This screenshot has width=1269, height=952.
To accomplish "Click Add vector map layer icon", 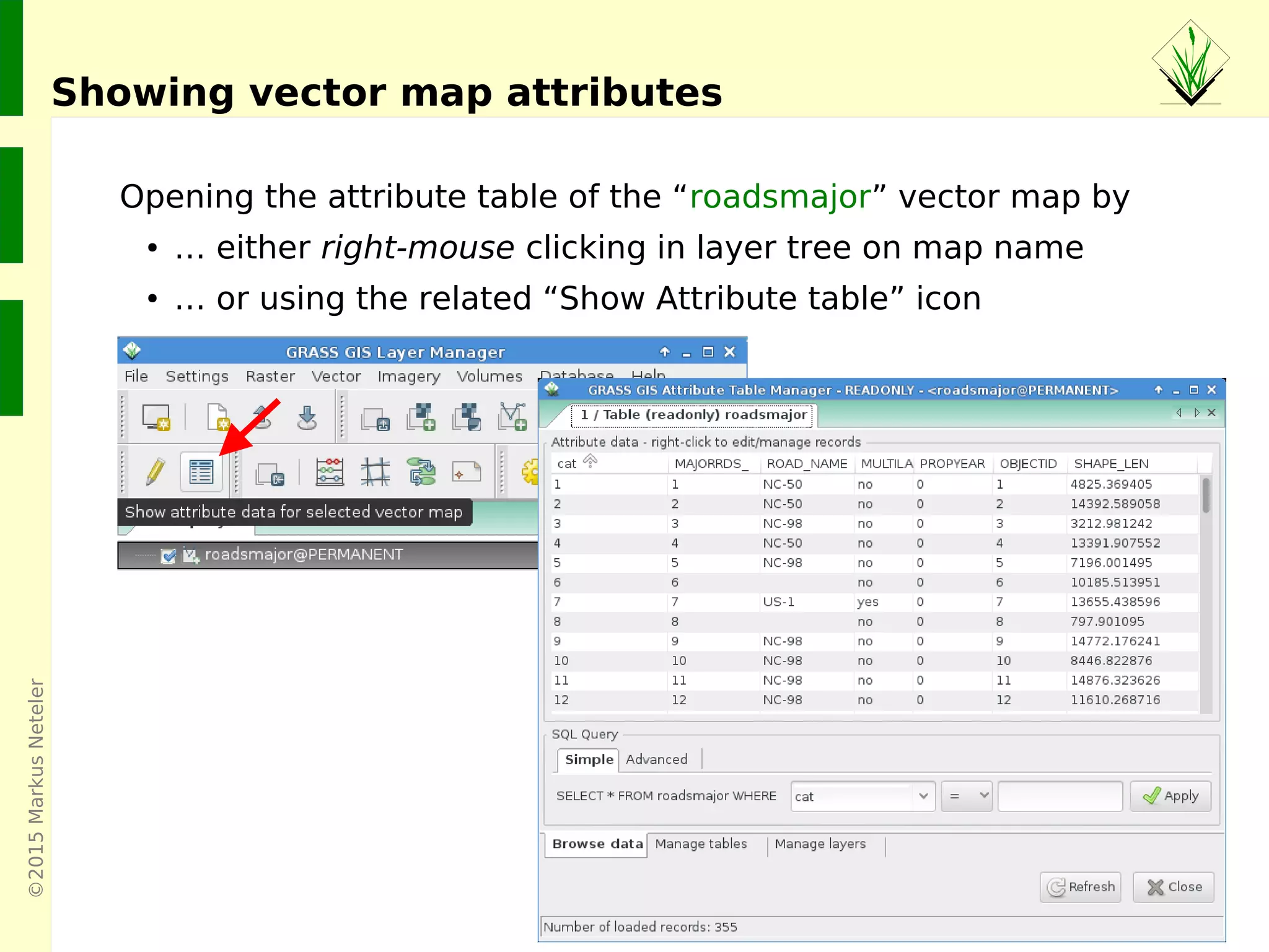I will (512, 417).
